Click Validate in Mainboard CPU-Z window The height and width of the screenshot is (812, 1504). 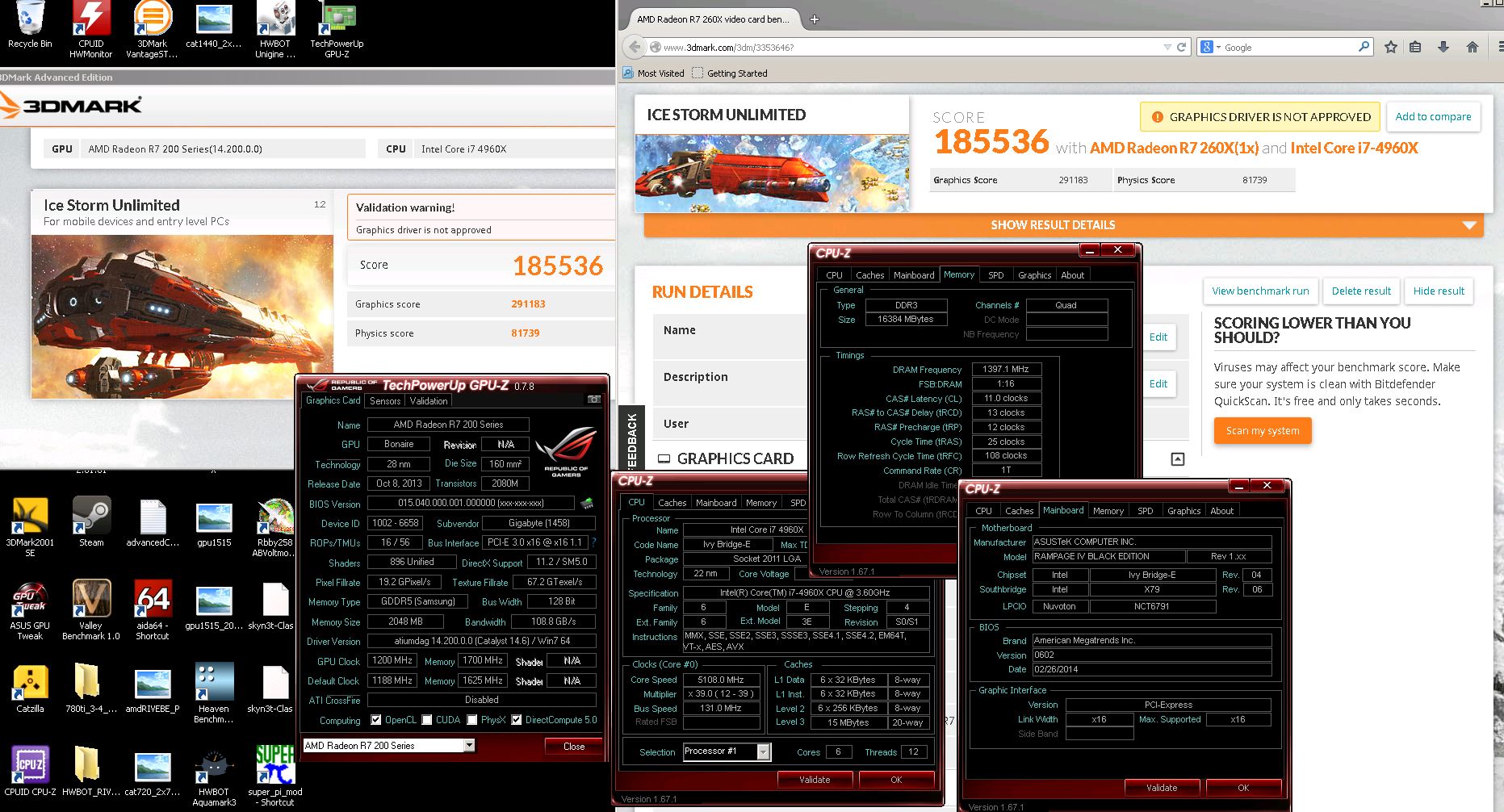click(1162, 788)
